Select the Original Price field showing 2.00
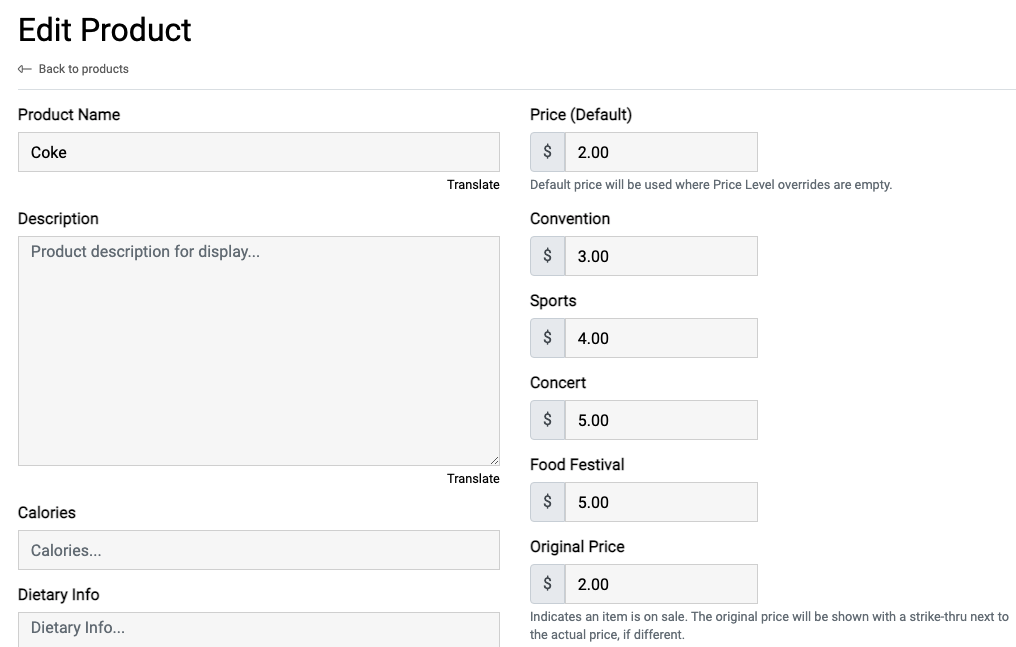The height and width of the screenshot is (647, 1016). click(x=660, y=583)
